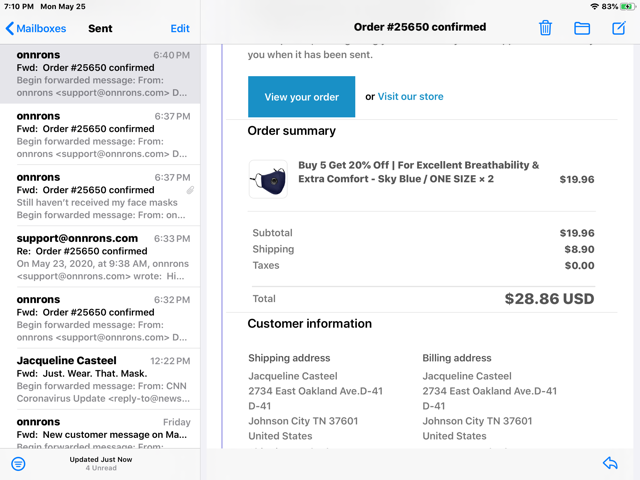
Task: Toggle the mailbox filter icon
Action: (x=18, y=464)
